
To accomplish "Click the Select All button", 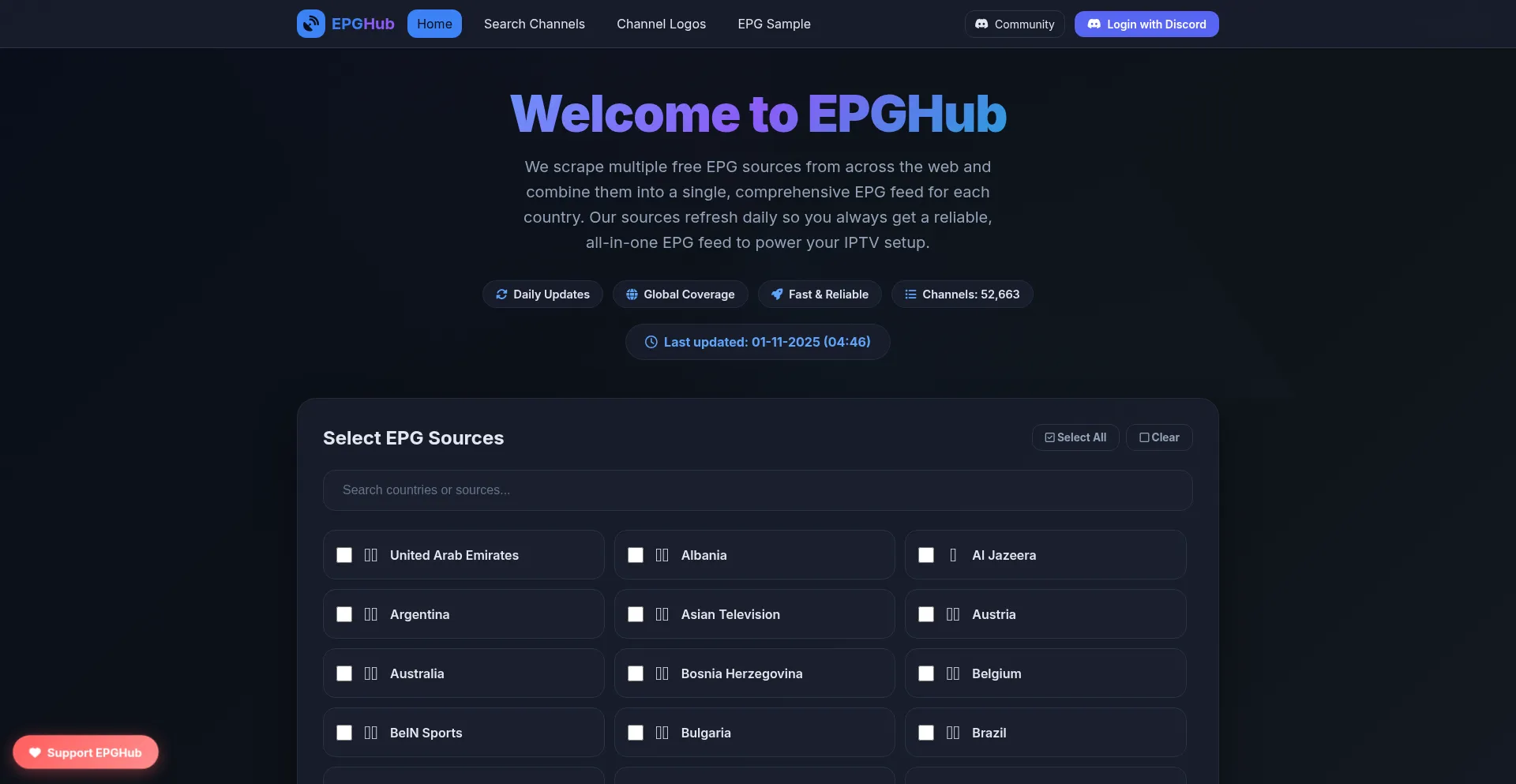I will pos(1075,437).
